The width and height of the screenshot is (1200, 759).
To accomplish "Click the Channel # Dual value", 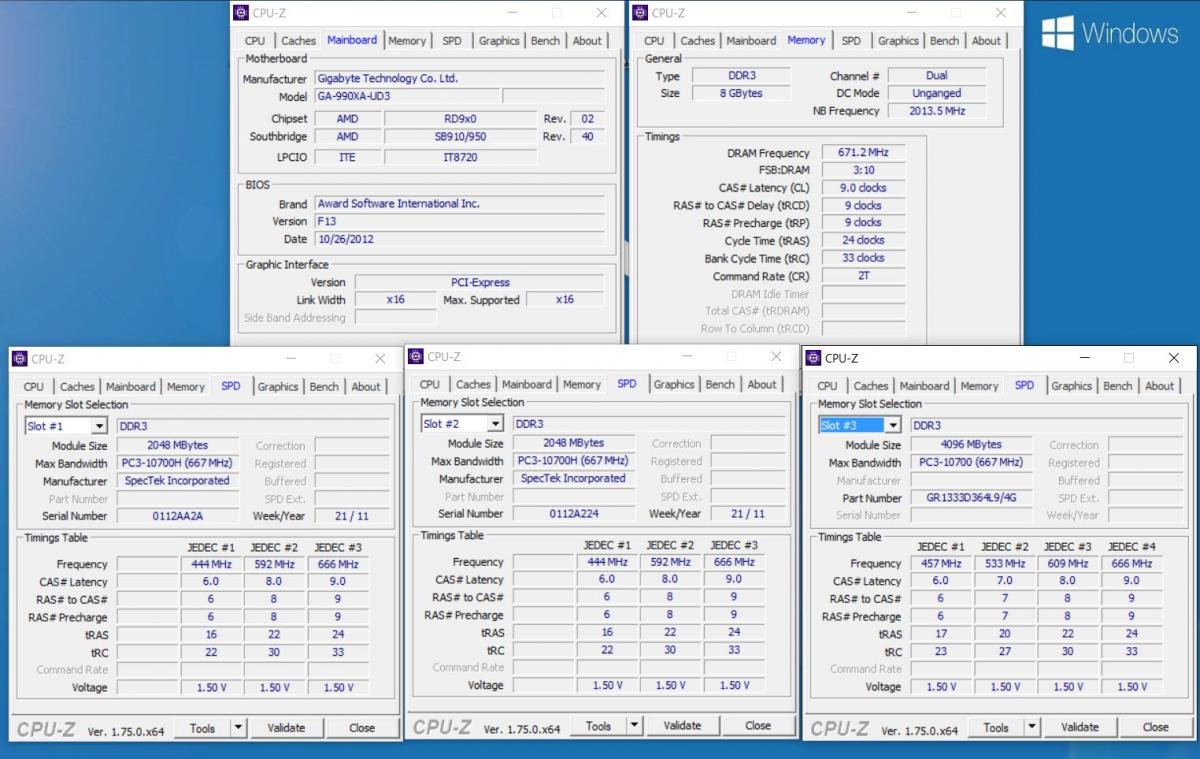I will tap(937, 75).
